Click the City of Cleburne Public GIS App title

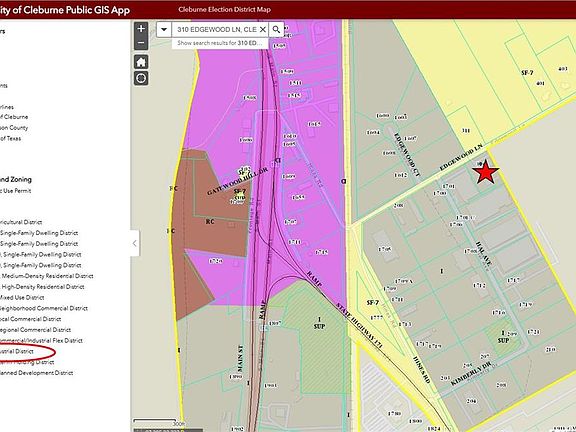pos(65,10)
